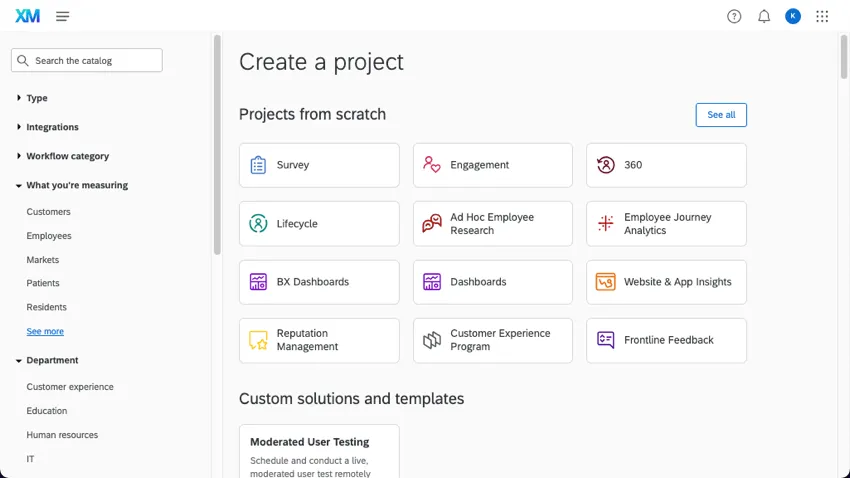Open the user account avatar
The image size is (850, 478).
793,16
